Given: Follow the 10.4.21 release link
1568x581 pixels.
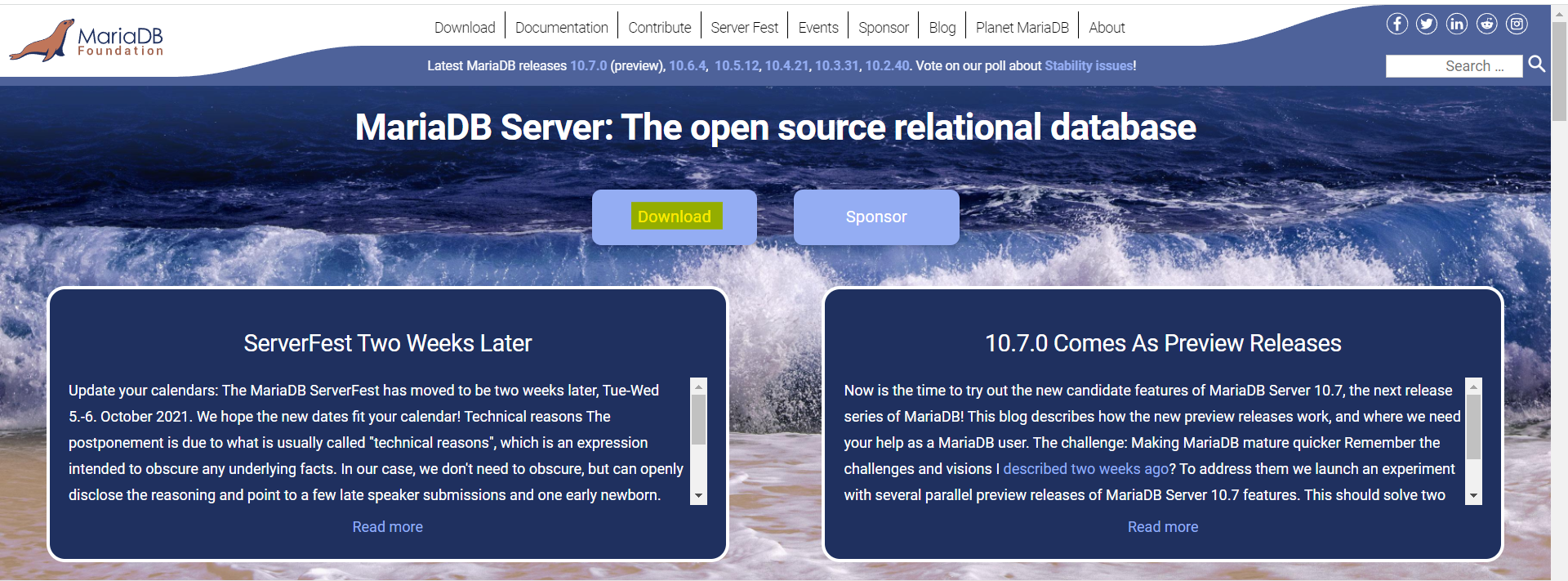Looking at the screenshot, I should (786, 65).
